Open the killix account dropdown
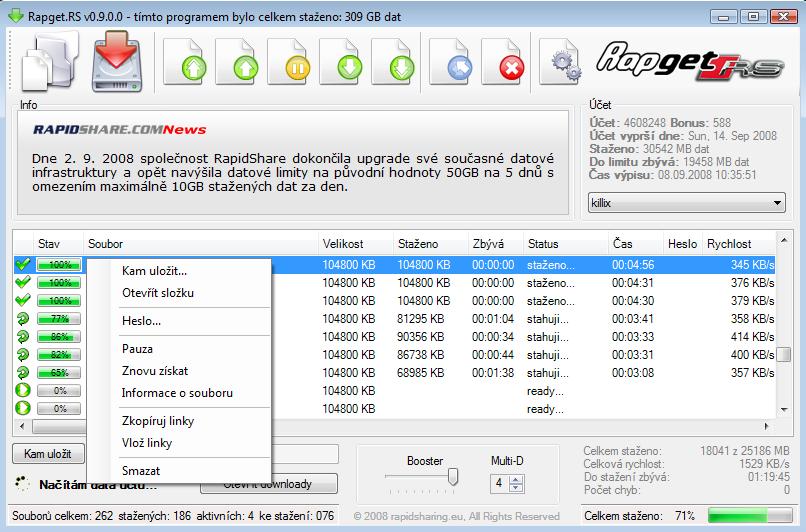Viewport: 806px width, 532px height. tap(687, 203)
